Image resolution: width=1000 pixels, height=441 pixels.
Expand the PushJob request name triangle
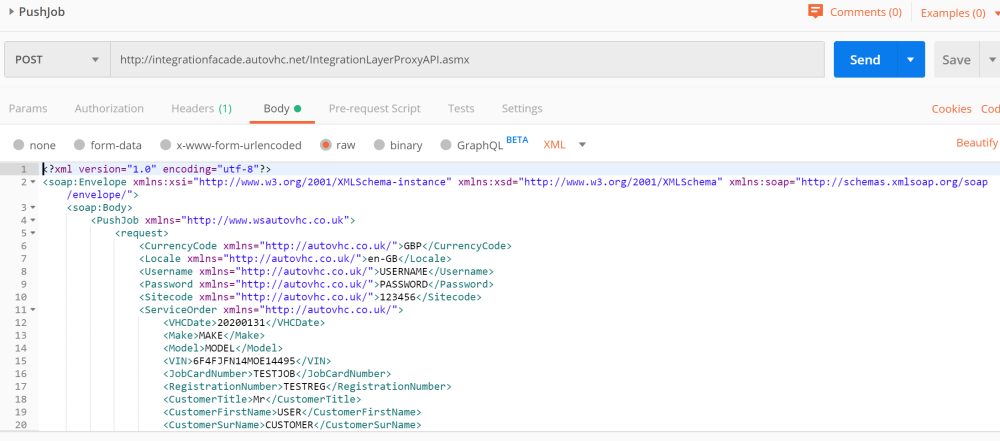coord(10,12)
